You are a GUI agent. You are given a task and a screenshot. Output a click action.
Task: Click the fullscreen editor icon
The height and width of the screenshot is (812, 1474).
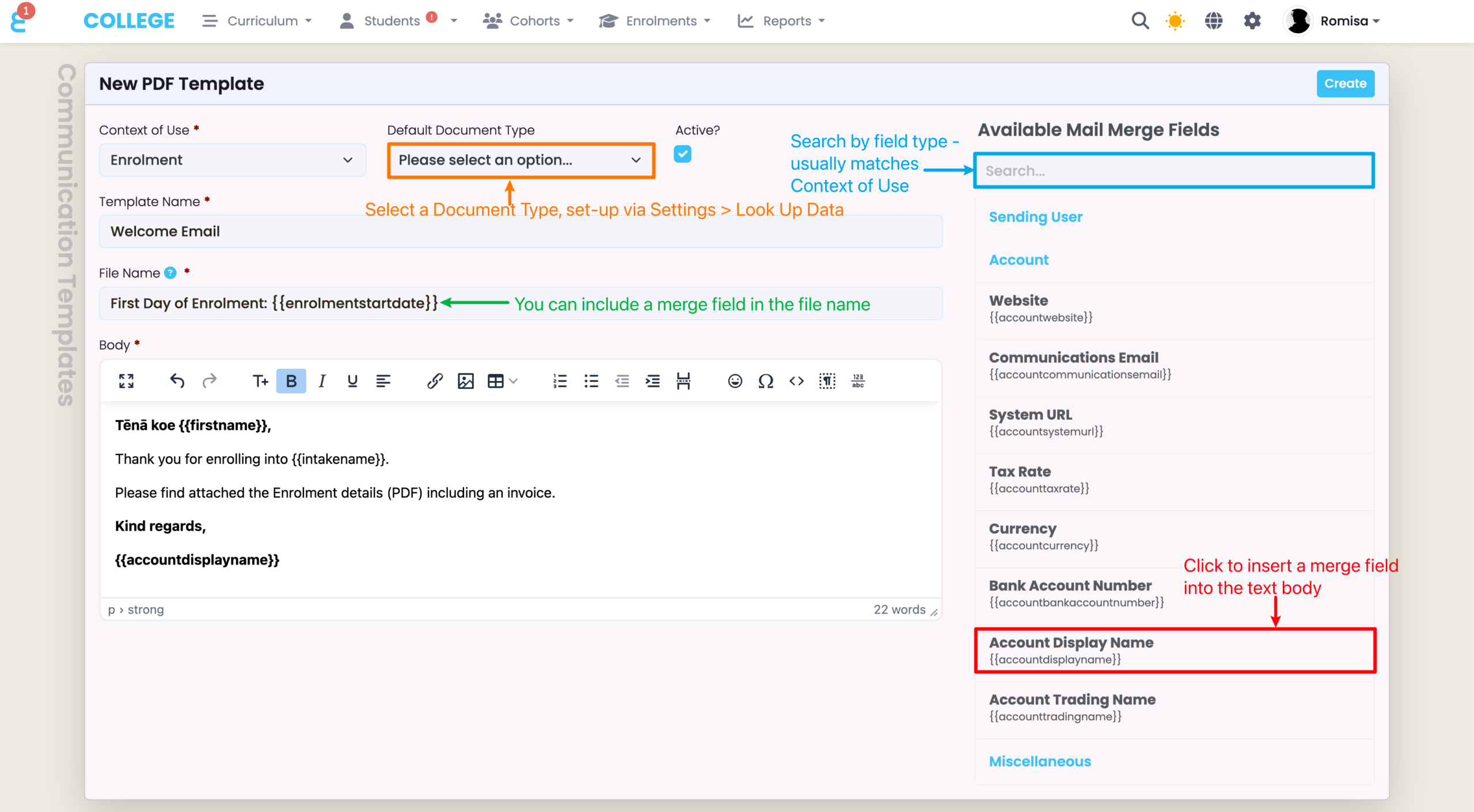[126, 381]
